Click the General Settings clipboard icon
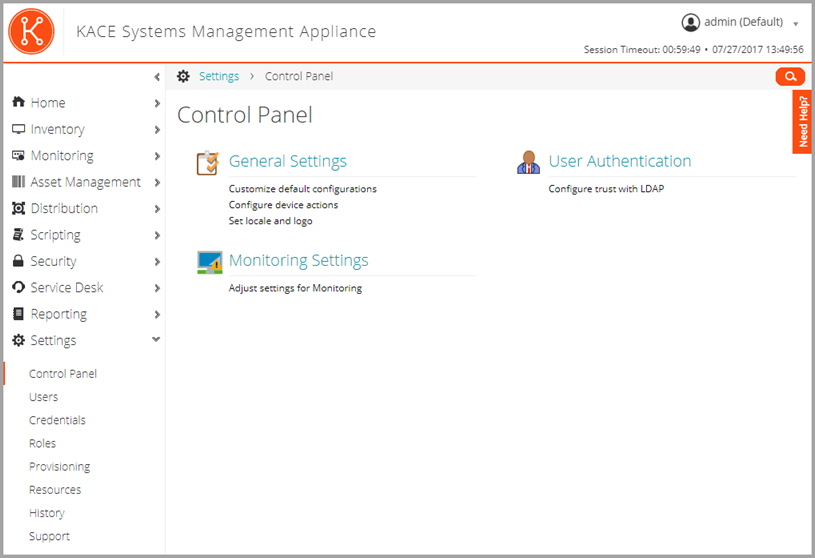Image resolution: width=815 pixels, height=558 pixels. click(x=208, y=162)
